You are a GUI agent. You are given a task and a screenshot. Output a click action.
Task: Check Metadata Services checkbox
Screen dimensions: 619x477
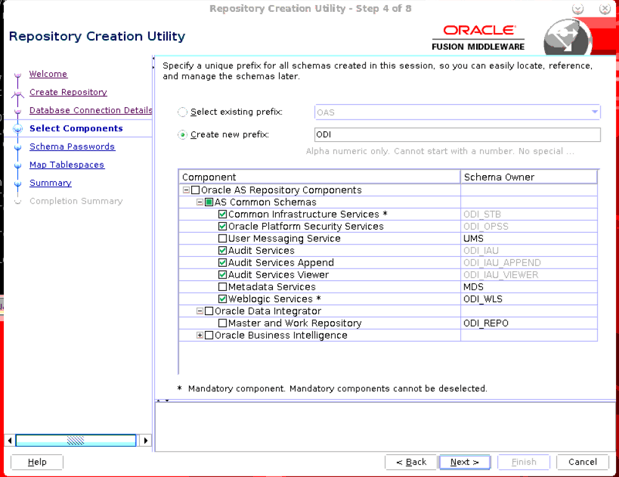(x=222, y=287)
